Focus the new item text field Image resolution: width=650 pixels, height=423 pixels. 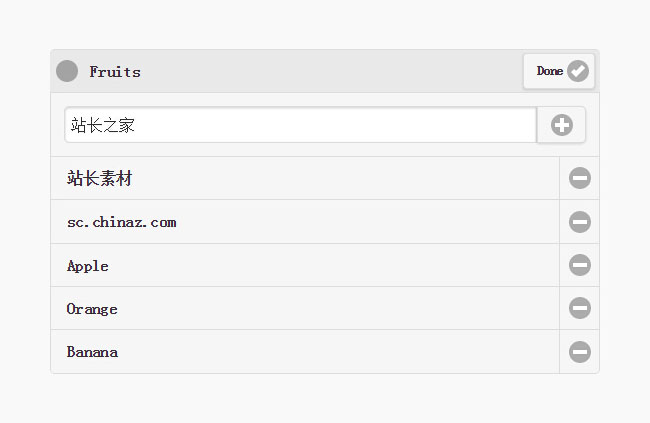point(300,125)
